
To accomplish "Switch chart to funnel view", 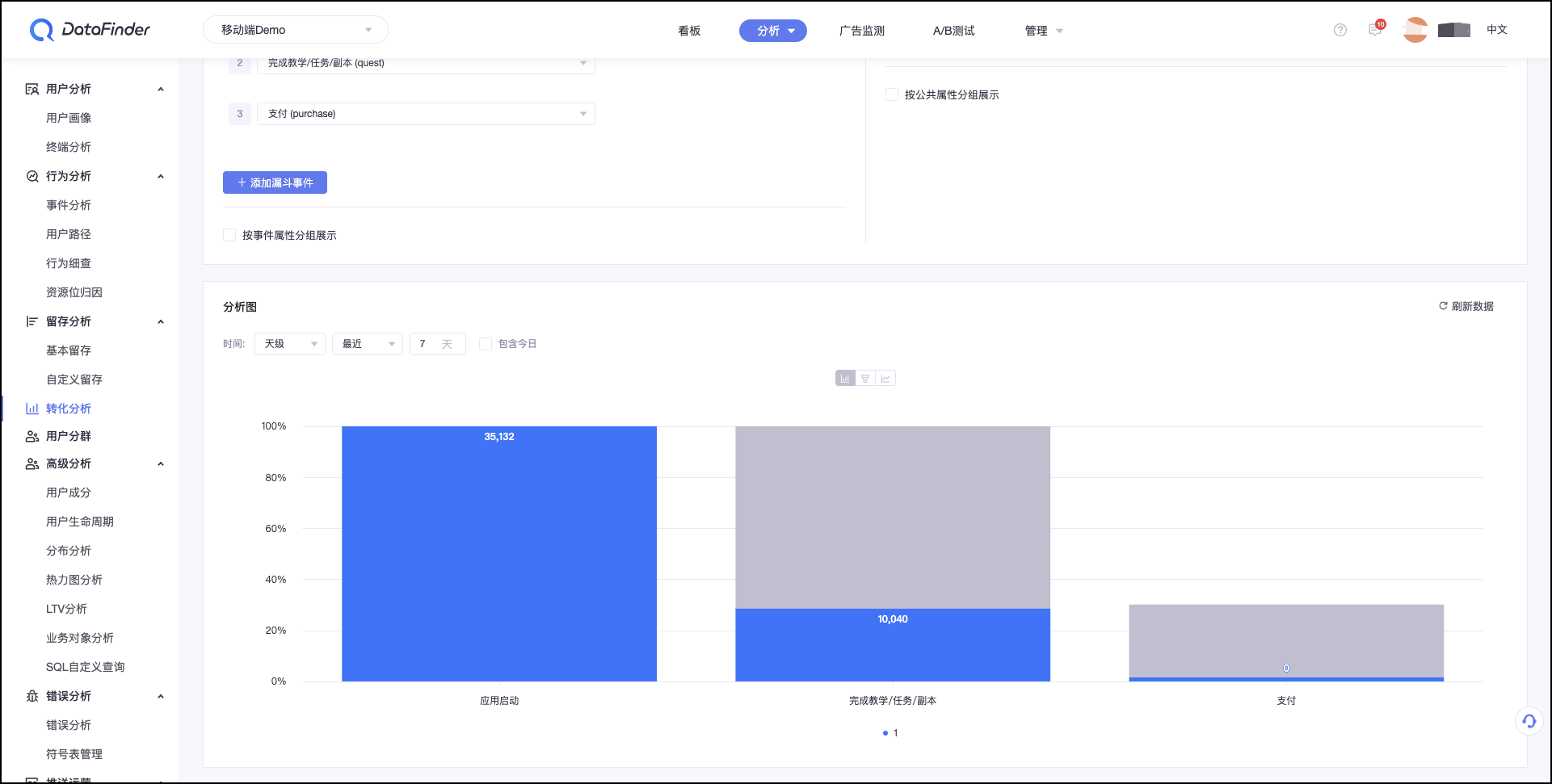I will pyautogui.click(x=865, y=379).
